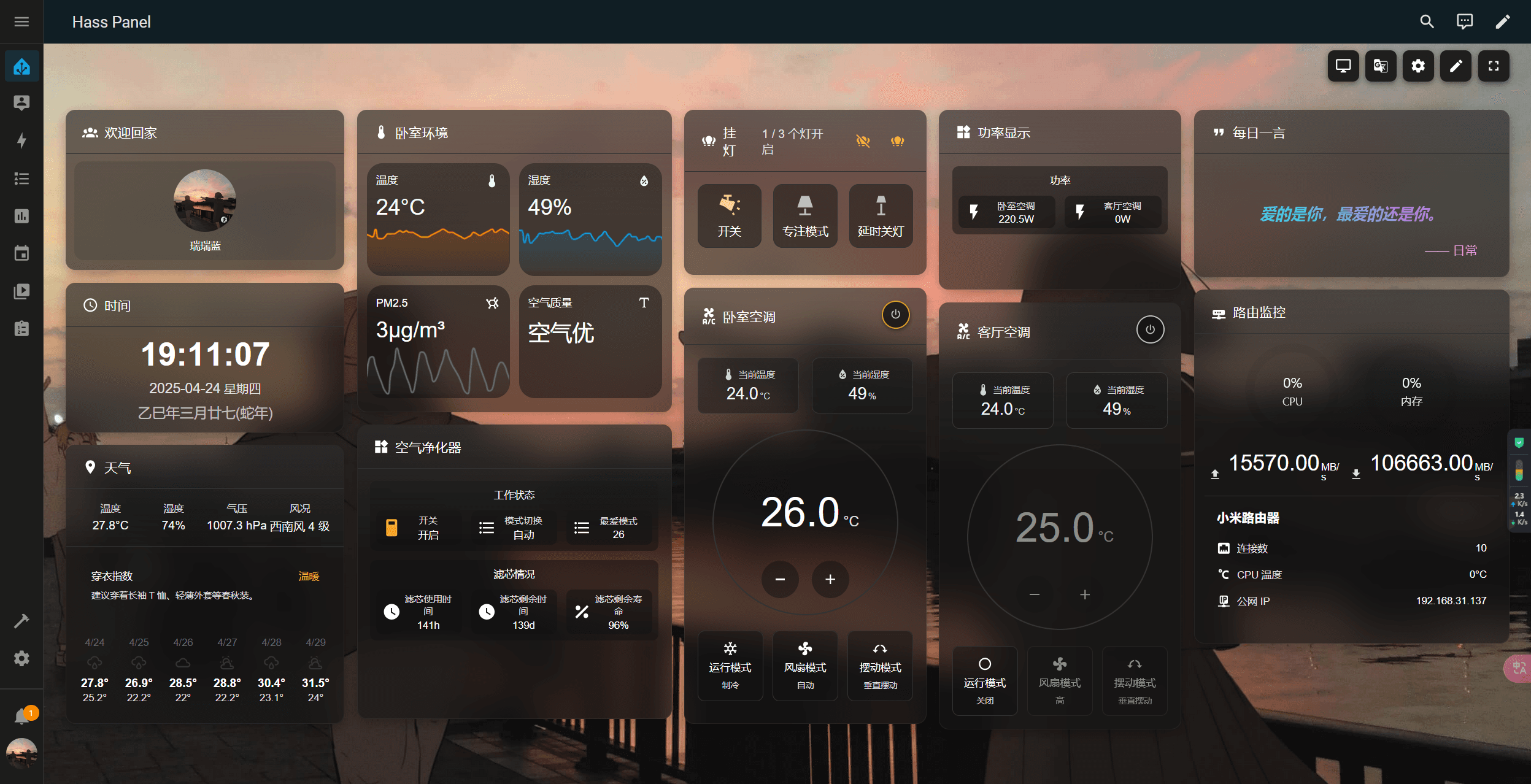Viewport: 1531px width, 784px height.
Task: Enter fullscreen mode
Action: click(1494, 66)
